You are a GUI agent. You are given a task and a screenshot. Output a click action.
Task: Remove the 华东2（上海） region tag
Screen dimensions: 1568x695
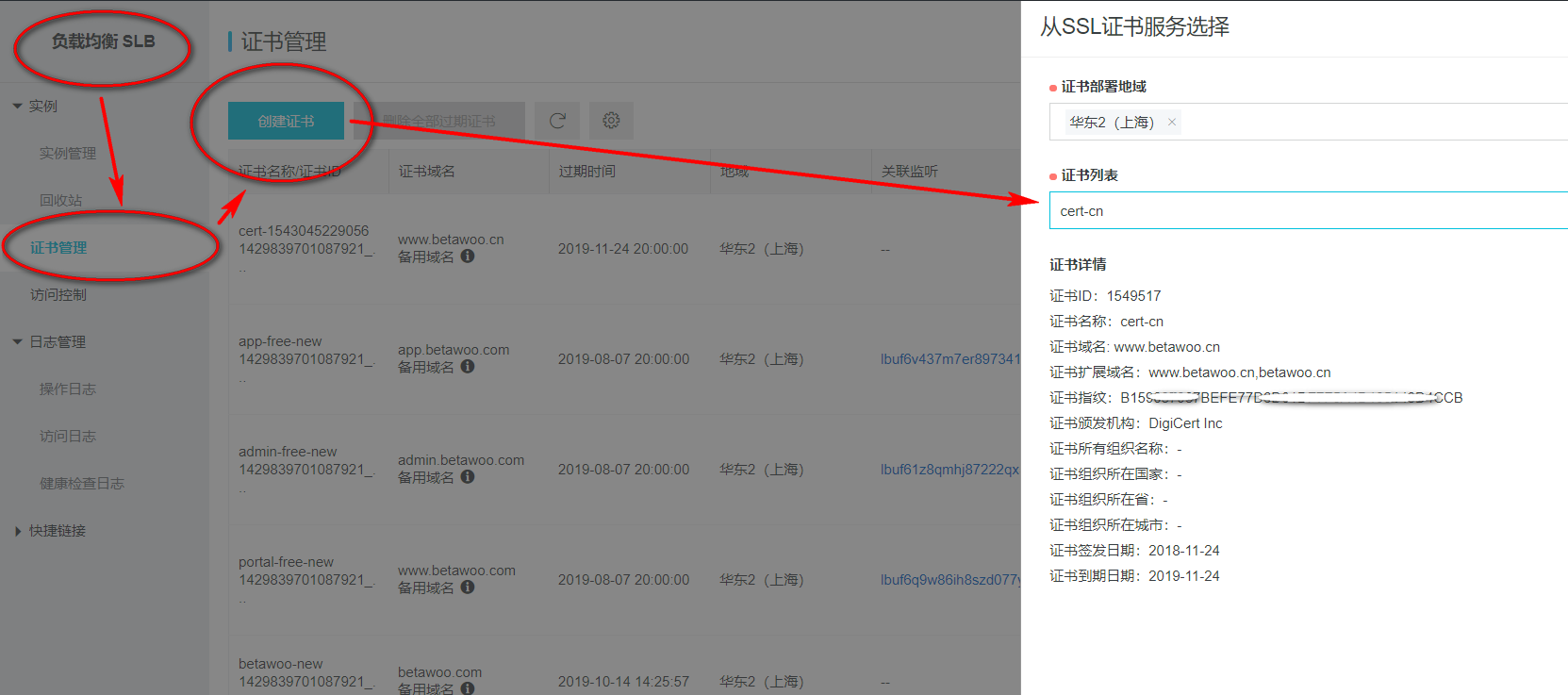pos(1172,122)
